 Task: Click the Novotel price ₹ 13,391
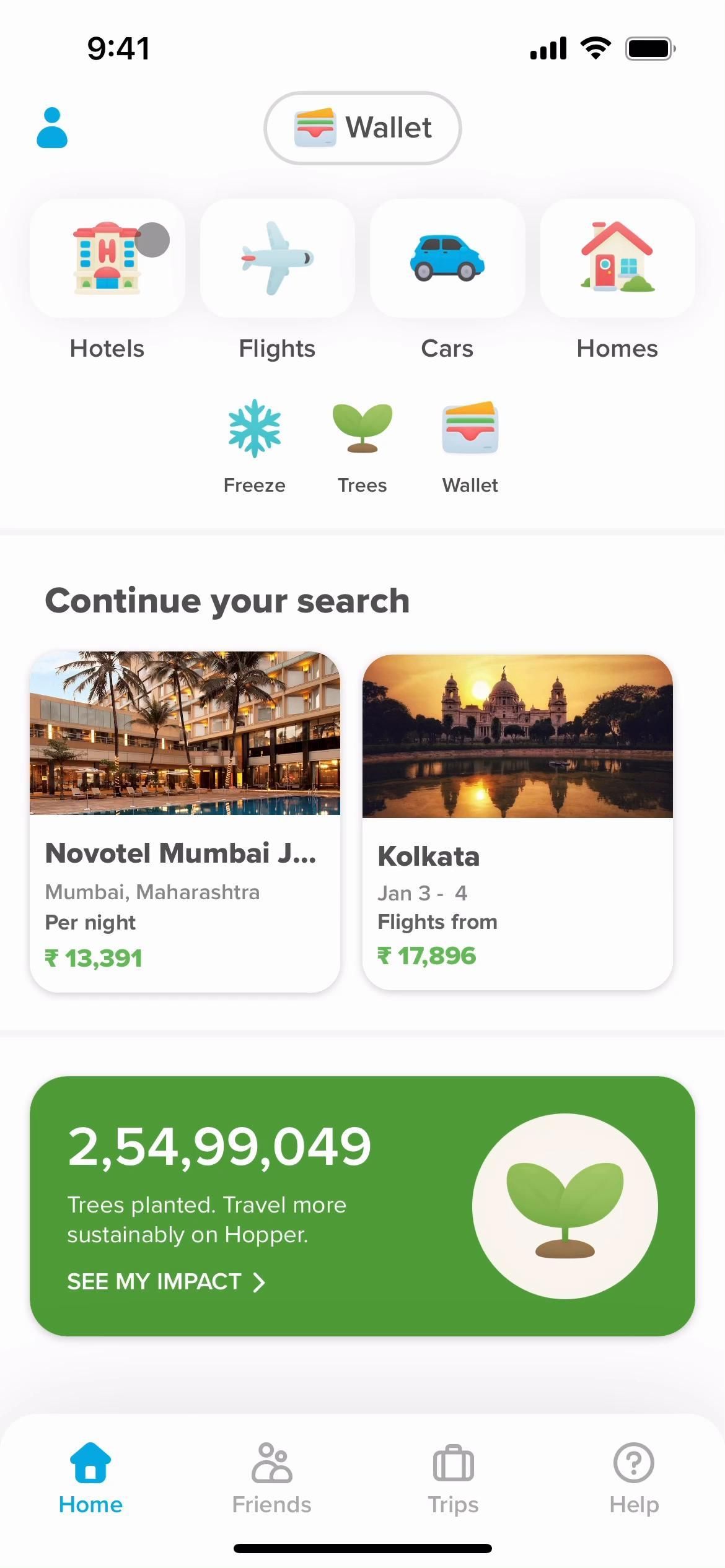point(94,958)
